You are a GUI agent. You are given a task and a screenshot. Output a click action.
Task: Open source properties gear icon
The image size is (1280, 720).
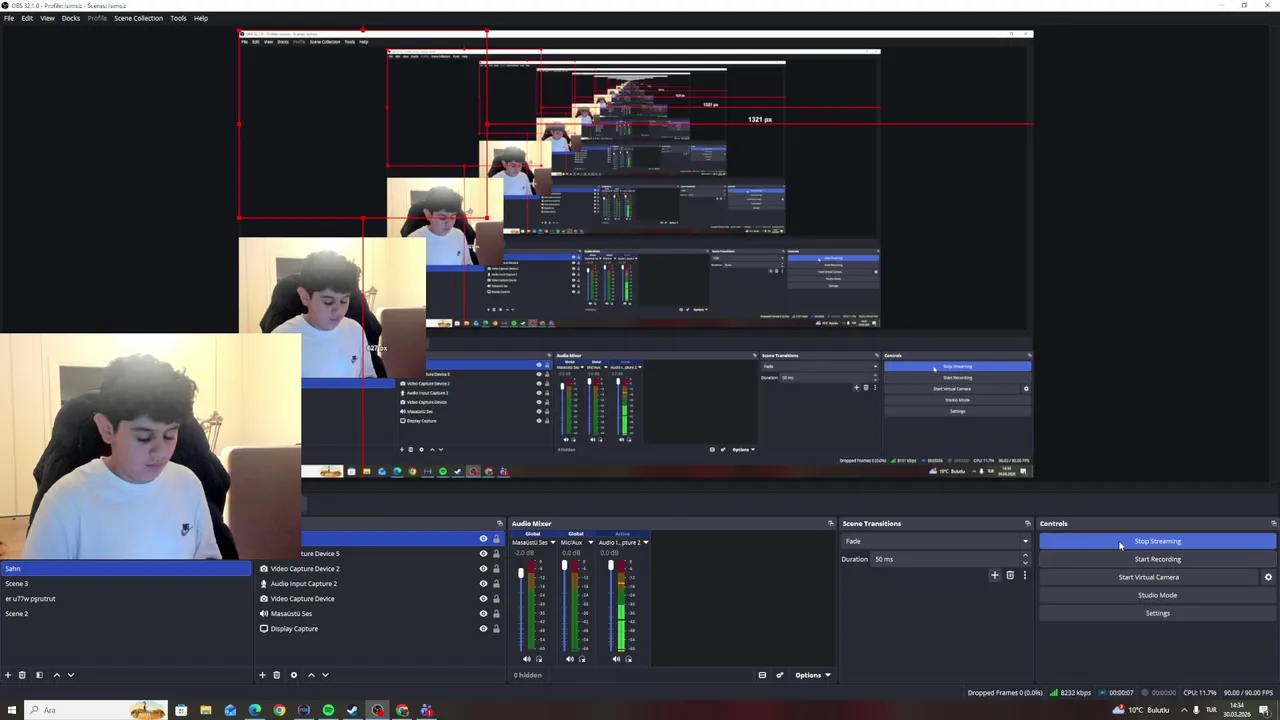coord(293,675)
